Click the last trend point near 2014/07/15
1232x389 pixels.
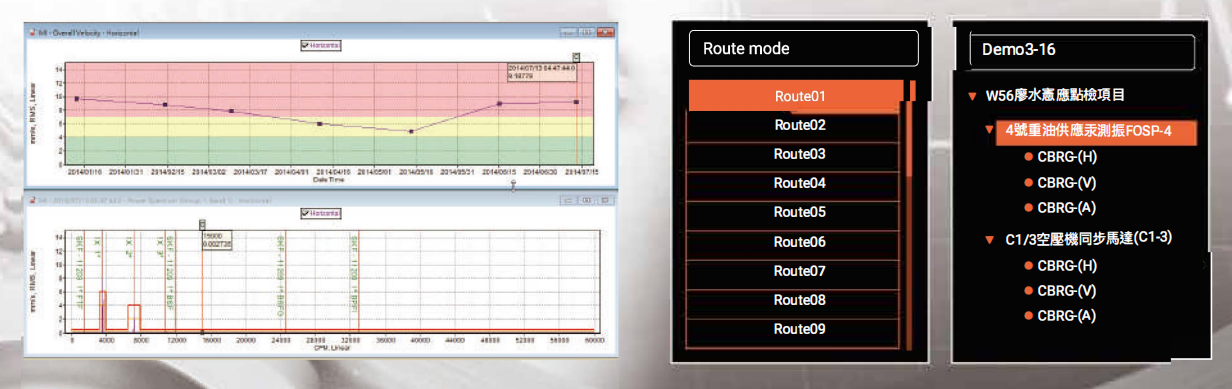point(577,101)
